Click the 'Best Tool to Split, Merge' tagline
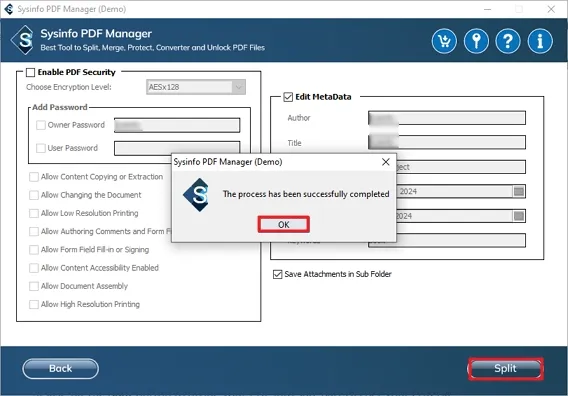Viewport: 568px width, 396px height. [x=153, y=48]
